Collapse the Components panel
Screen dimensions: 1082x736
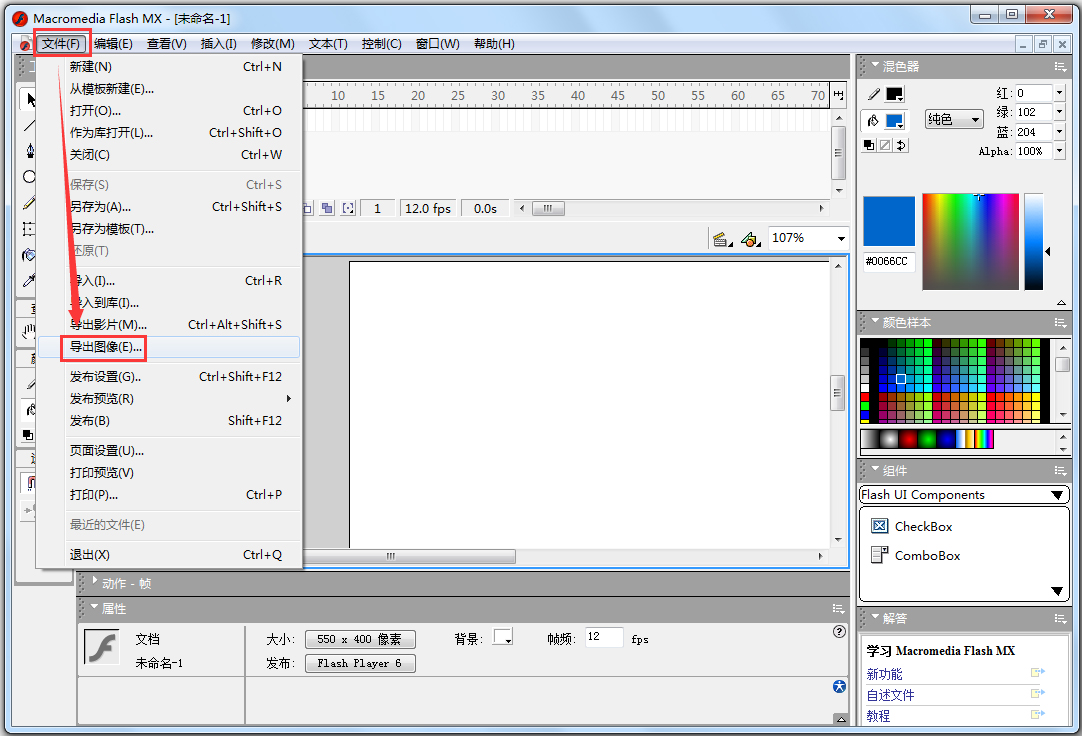click(x=875, y=469)
